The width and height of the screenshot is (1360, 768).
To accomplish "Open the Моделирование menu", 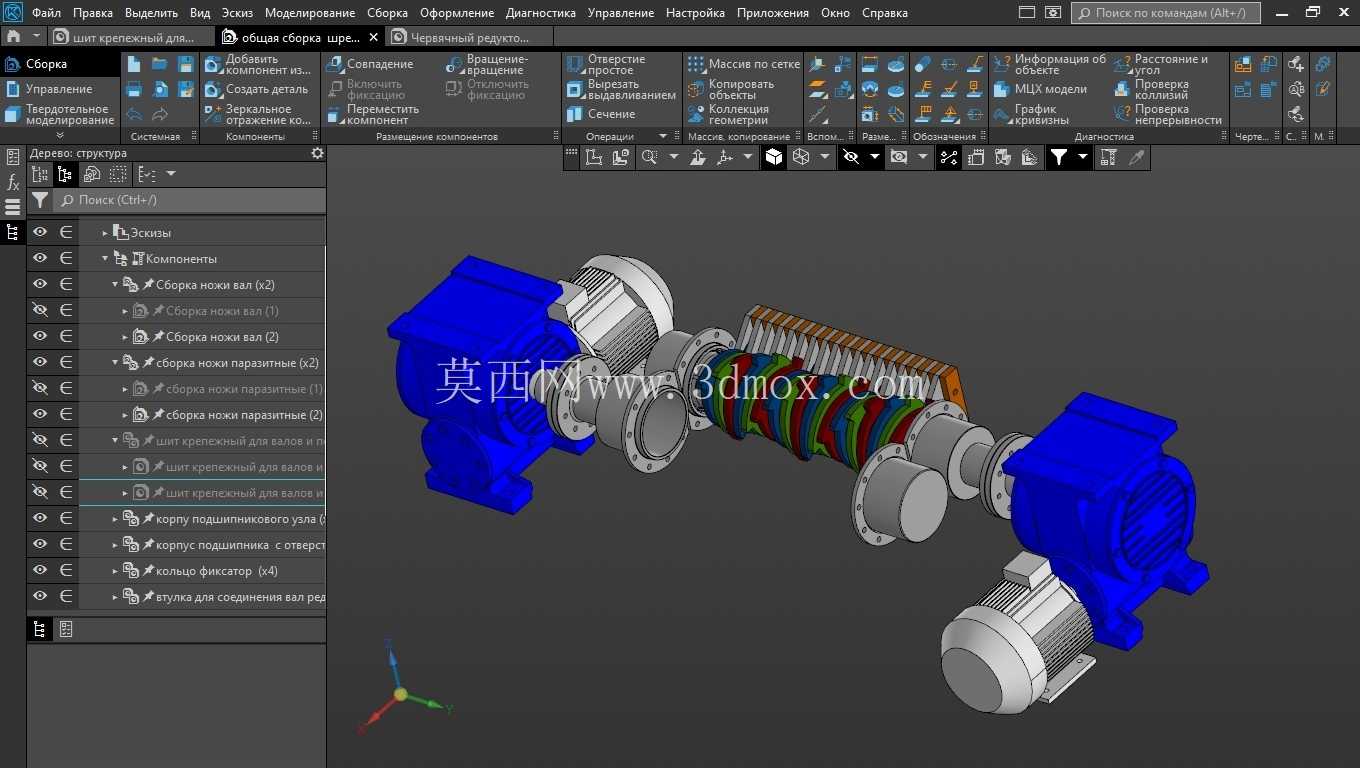I will [x=310, y=13].
